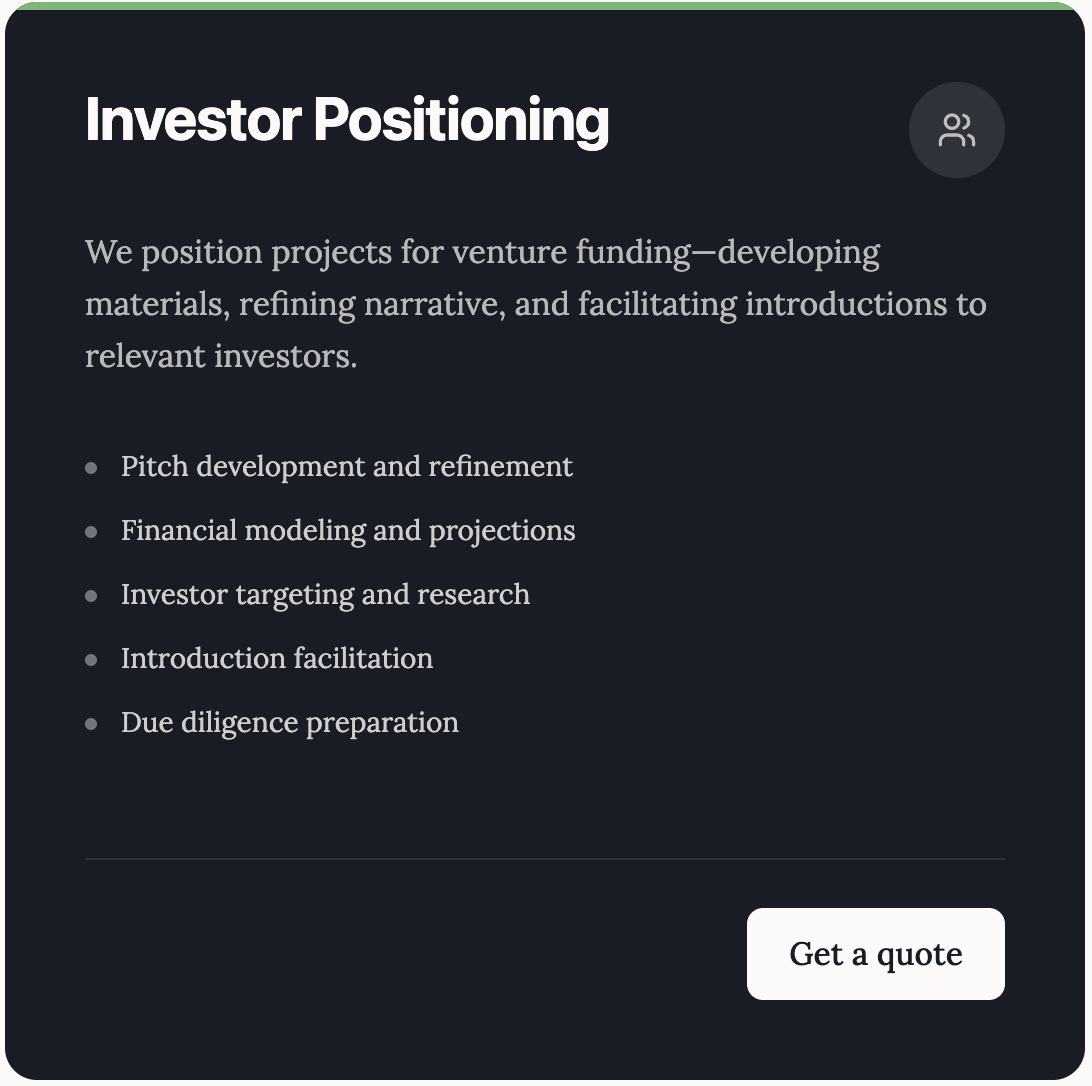
Task: Click Introduction facilitation list item
Action: coord(259,659)
